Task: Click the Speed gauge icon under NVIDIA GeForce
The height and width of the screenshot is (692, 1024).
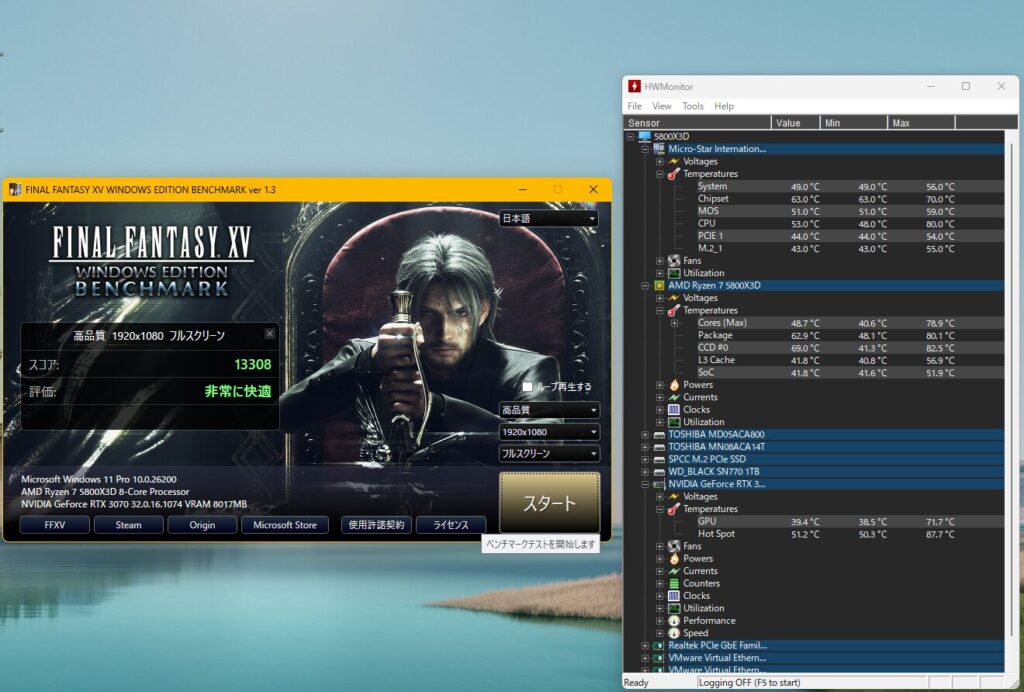Action: 674,633
